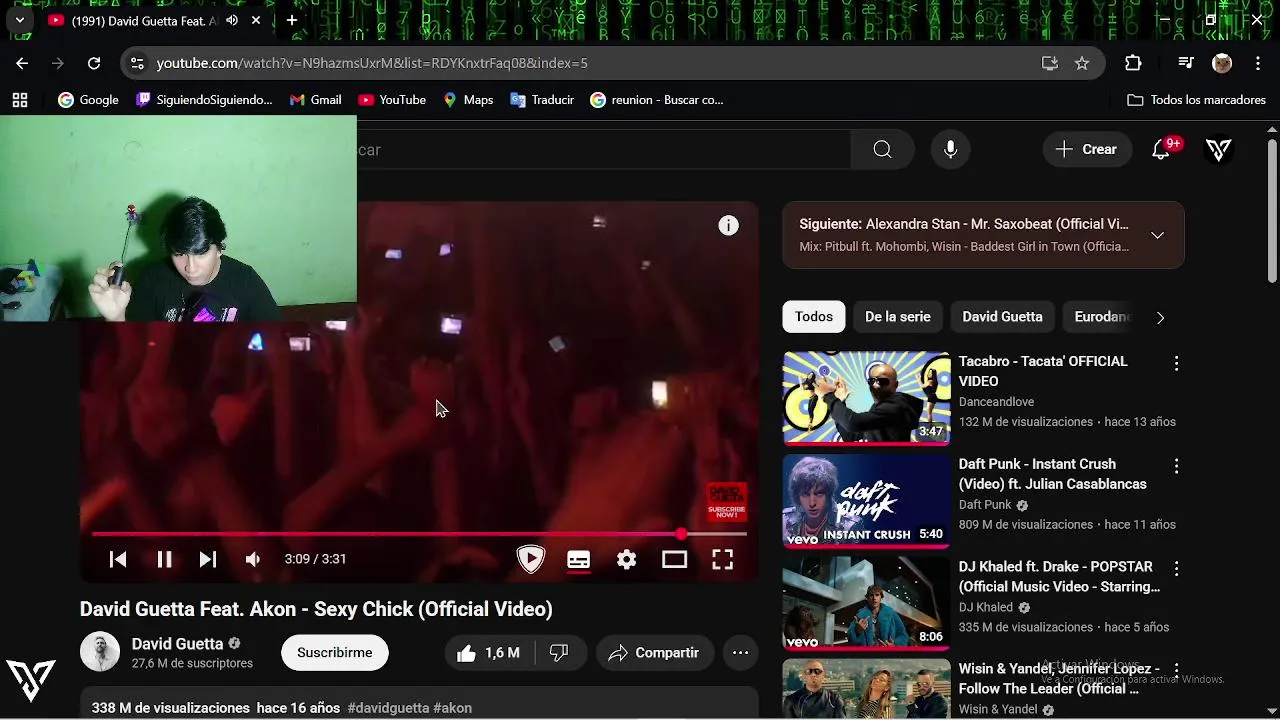Open Chrome profile avatar
Screen dimensions: 1280x720
[1222, 63]
